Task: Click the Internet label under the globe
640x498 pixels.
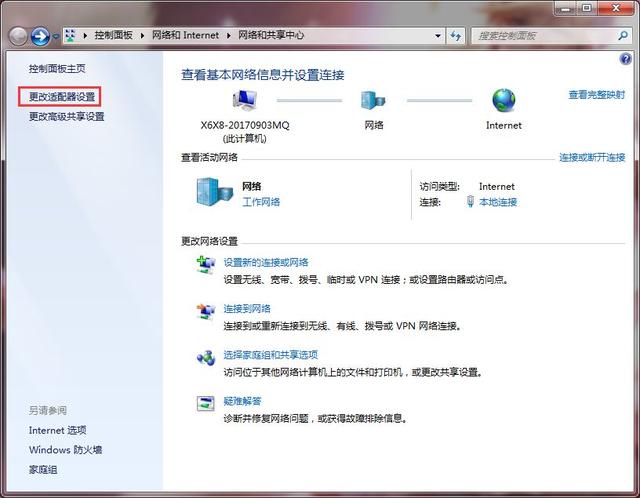Action: [x=504, y=125]
